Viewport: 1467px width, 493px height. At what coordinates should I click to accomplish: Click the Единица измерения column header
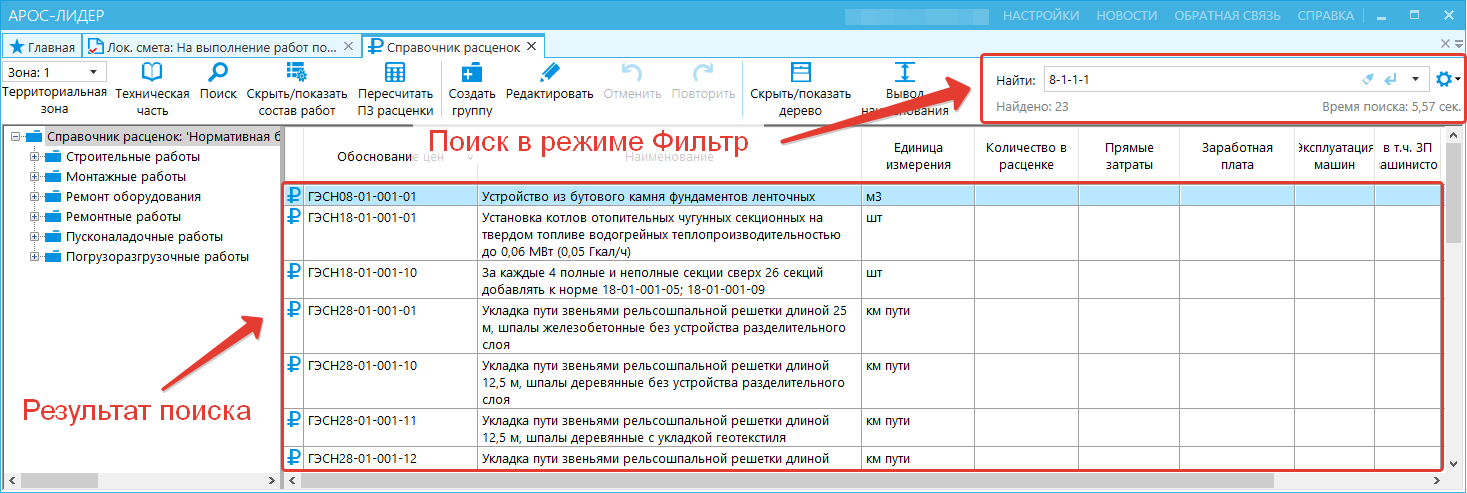click(918, 156)
